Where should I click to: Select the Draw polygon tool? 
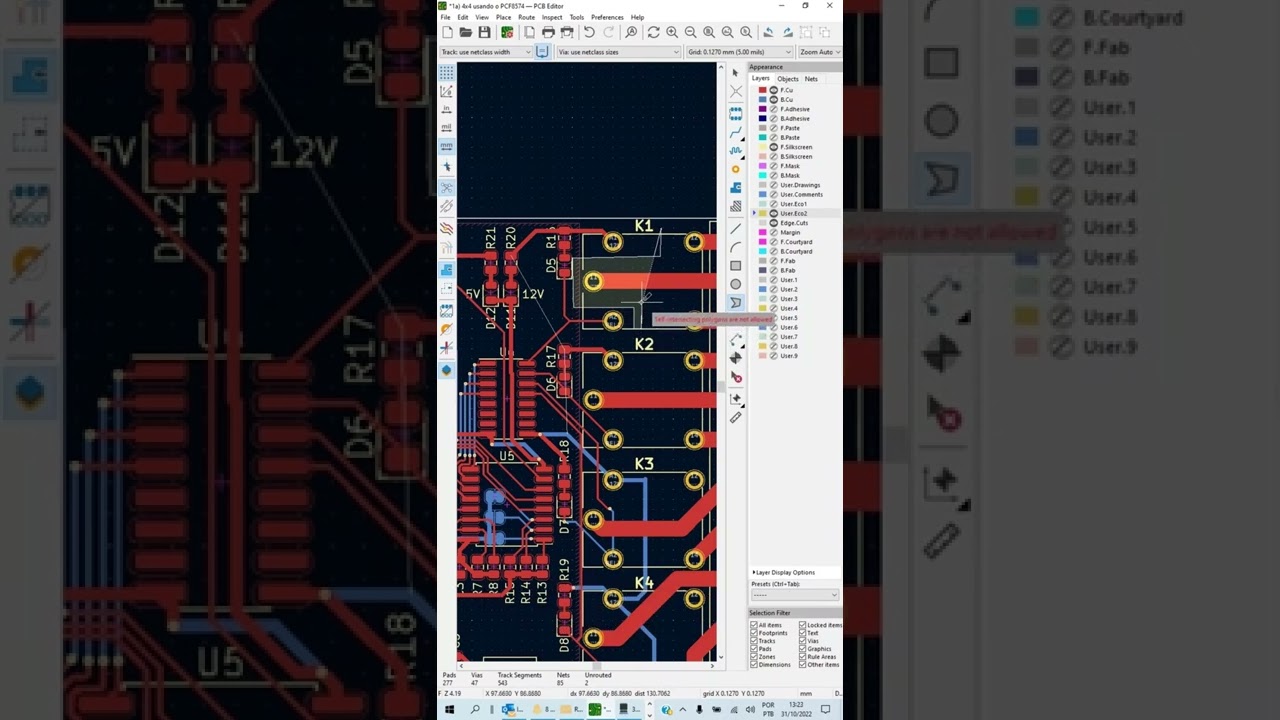(x=736, y=302)
